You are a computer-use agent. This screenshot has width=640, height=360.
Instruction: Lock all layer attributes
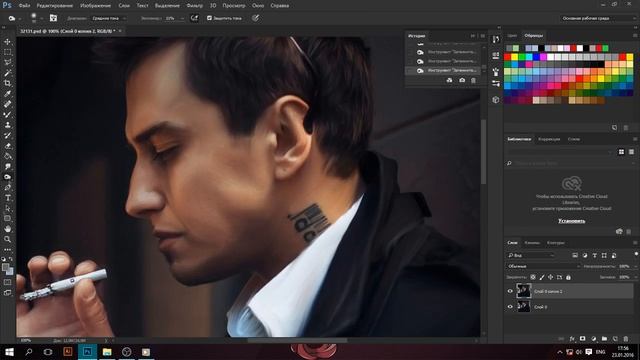pyautogui.click(x=569, y=277)
